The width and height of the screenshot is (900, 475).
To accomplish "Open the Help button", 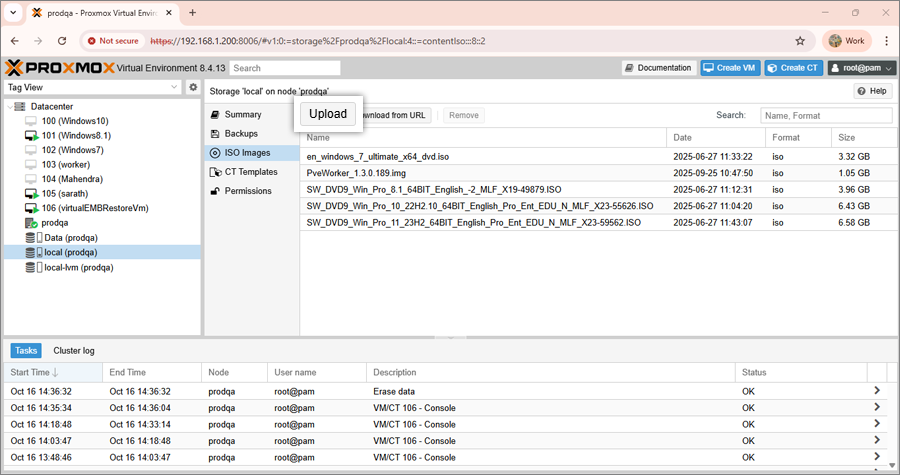I will click(x=872, y=91).
